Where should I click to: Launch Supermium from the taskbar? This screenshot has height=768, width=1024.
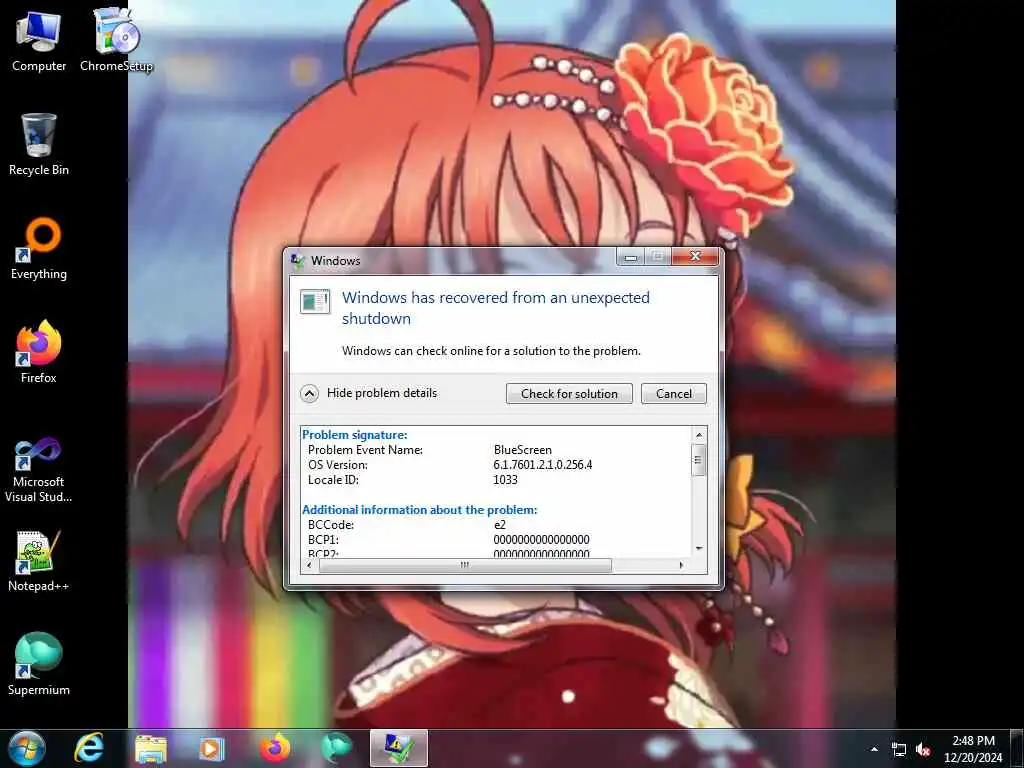337,748
